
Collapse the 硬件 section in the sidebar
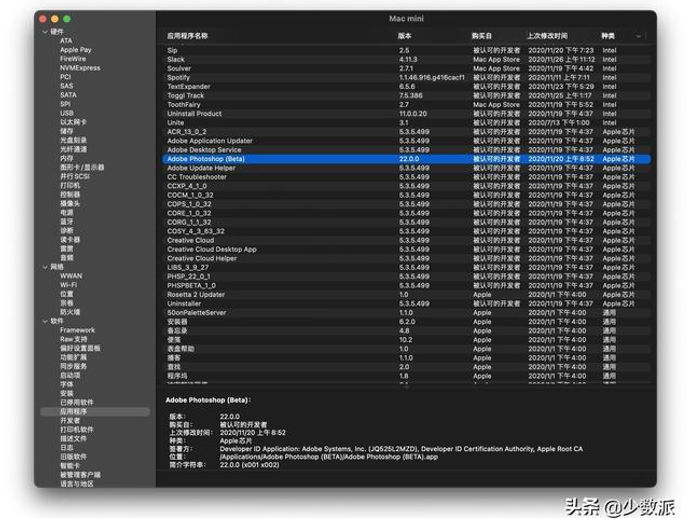click(x=45, y=32)
